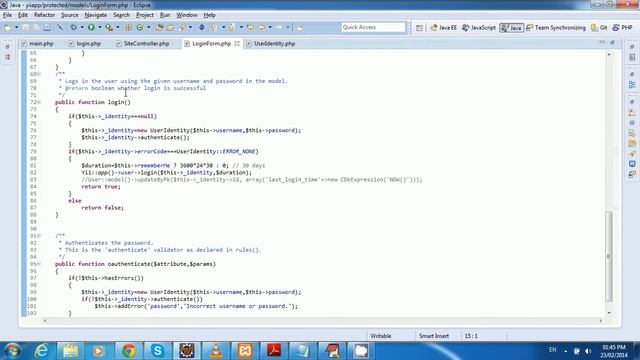Screen dimensions: 640x360
Task: Open the Search menu
Action: tap(121, 15)
